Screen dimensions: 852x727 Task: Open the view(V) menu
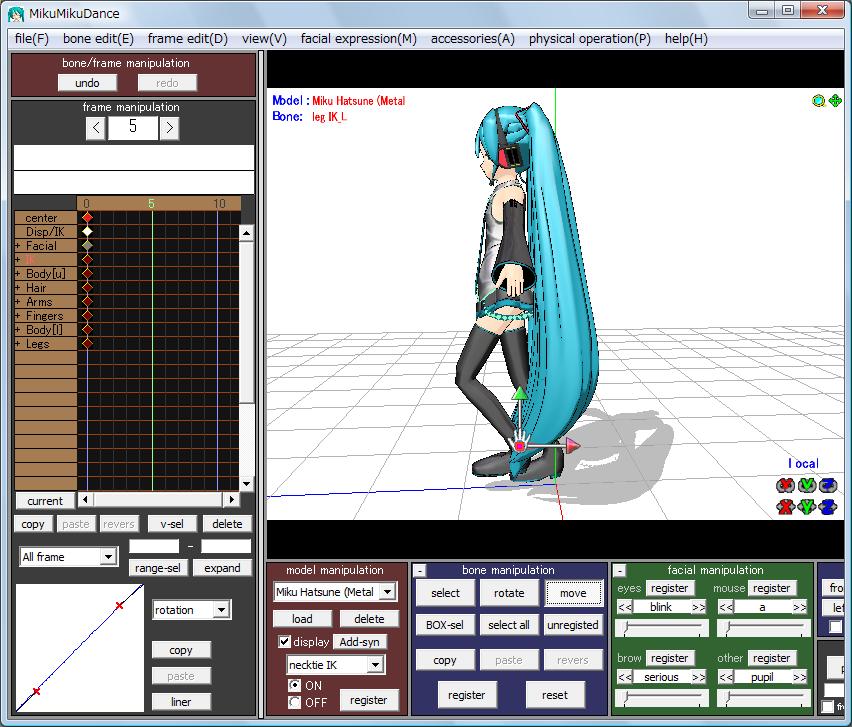pos(265,39)
